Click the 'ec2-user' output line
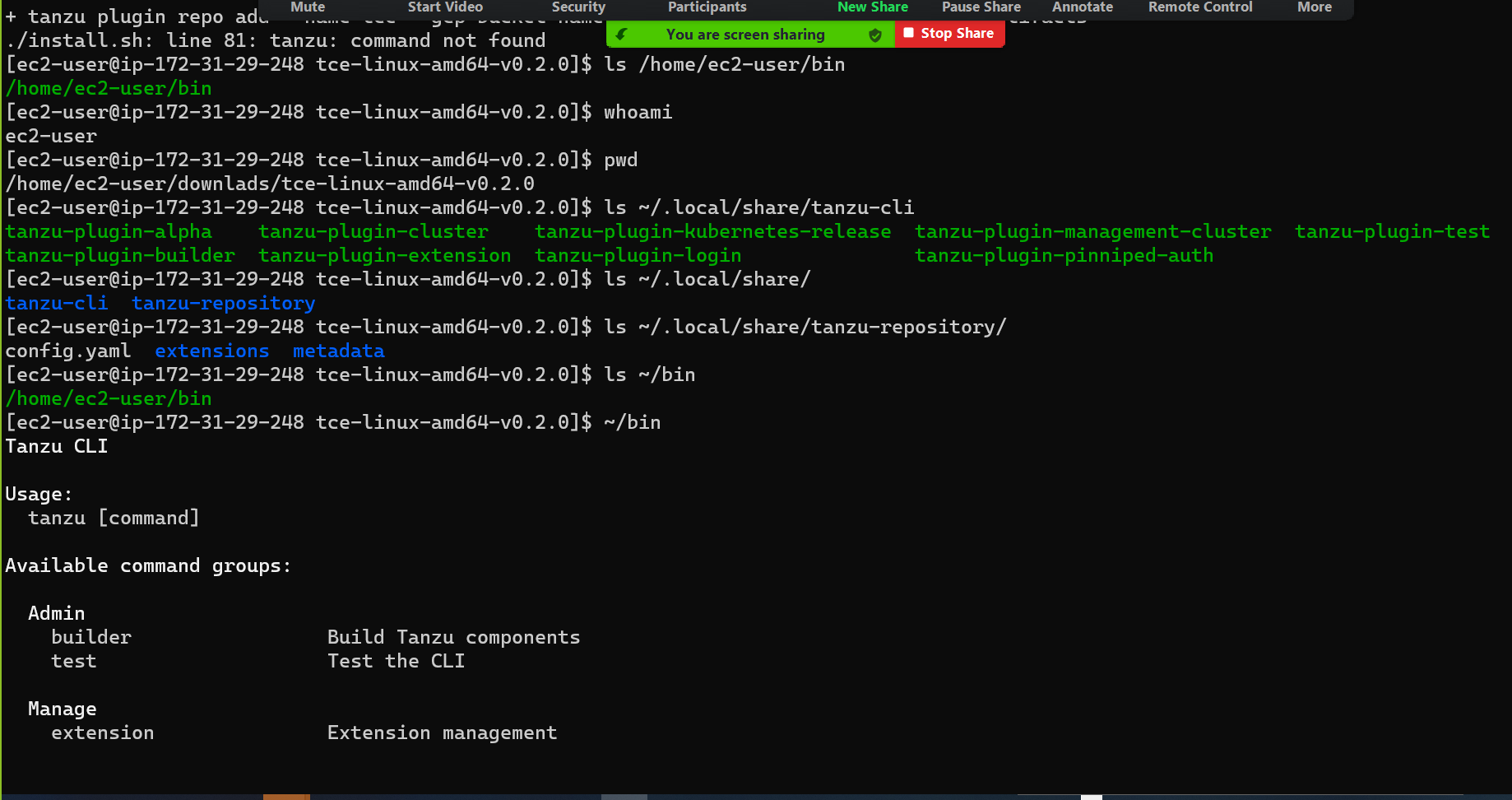1512x800 pixels. [x=51, y=136]
